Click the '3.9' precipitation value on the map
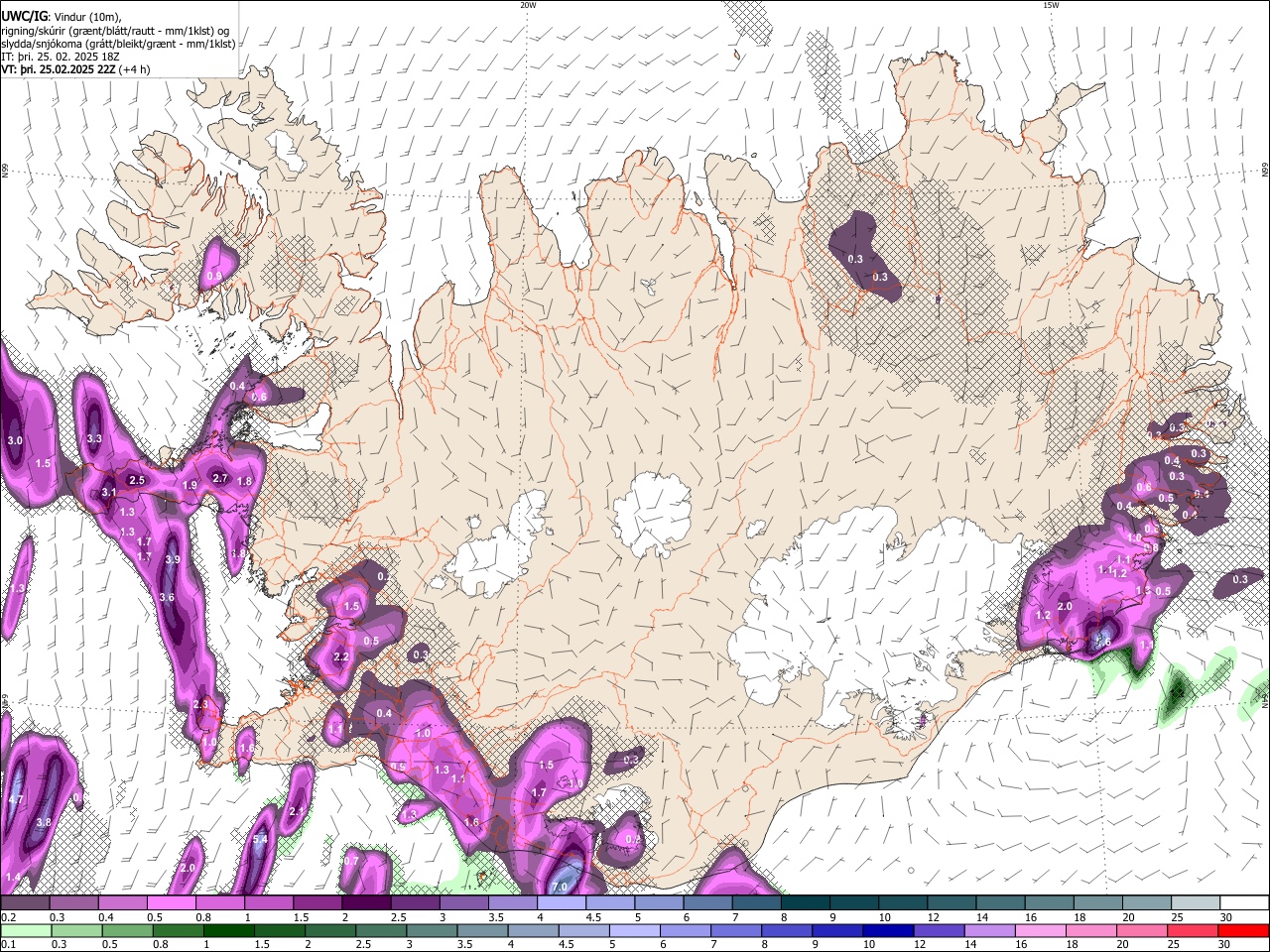The width and height of the screenshot is (1270, 952). tap(173, 560)
